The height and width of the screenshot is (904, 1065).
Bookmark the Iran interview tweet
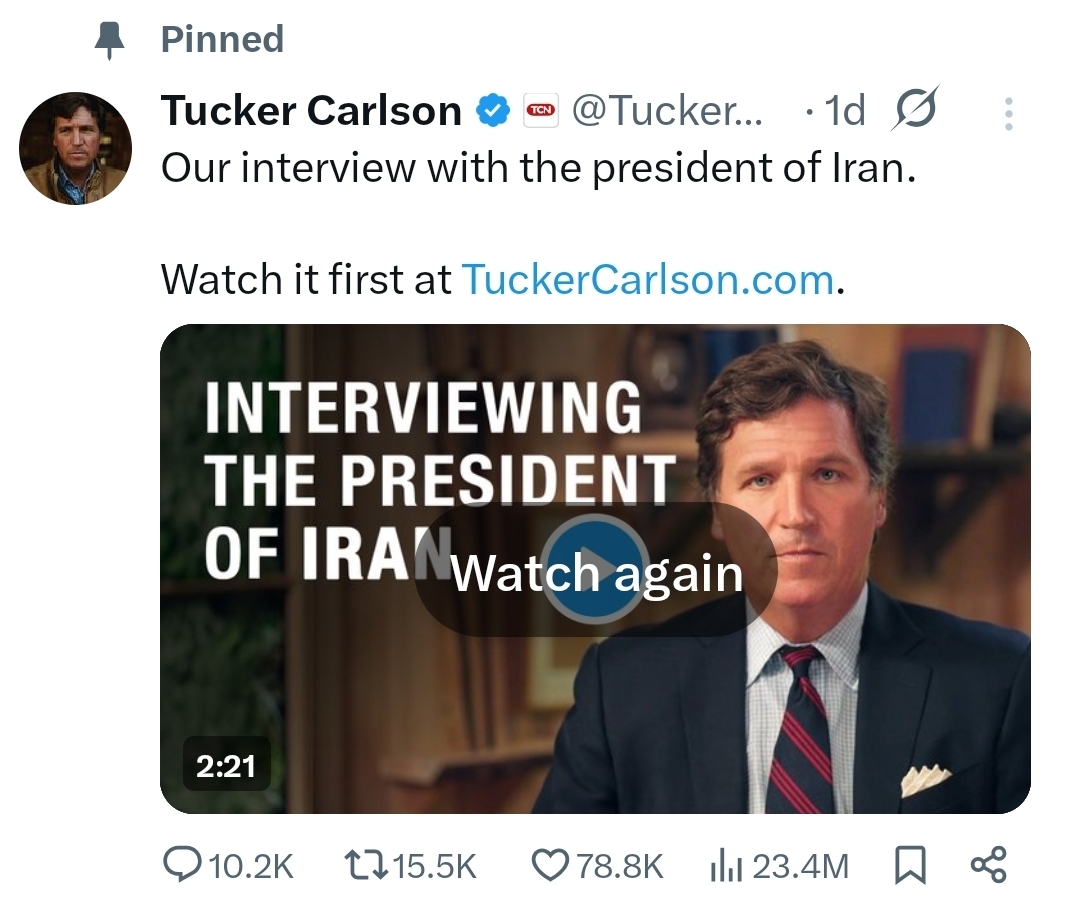click(908, 865)
